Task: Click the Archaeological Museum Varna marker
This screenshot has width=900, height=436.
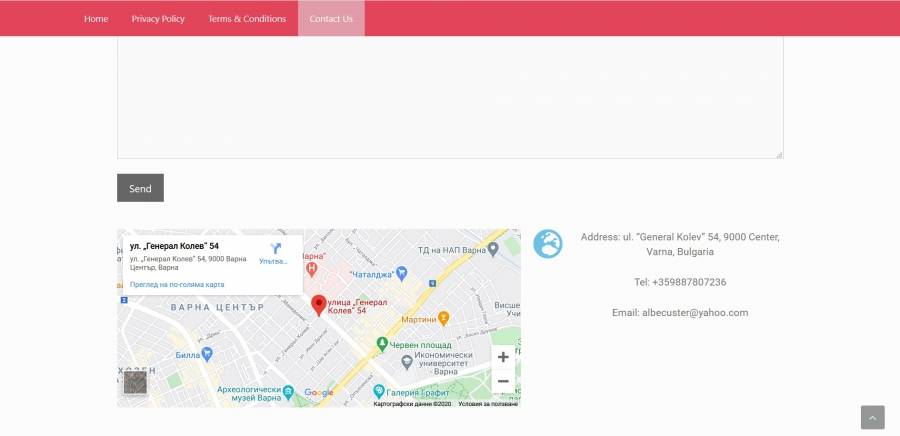Action: coord(288,391)
